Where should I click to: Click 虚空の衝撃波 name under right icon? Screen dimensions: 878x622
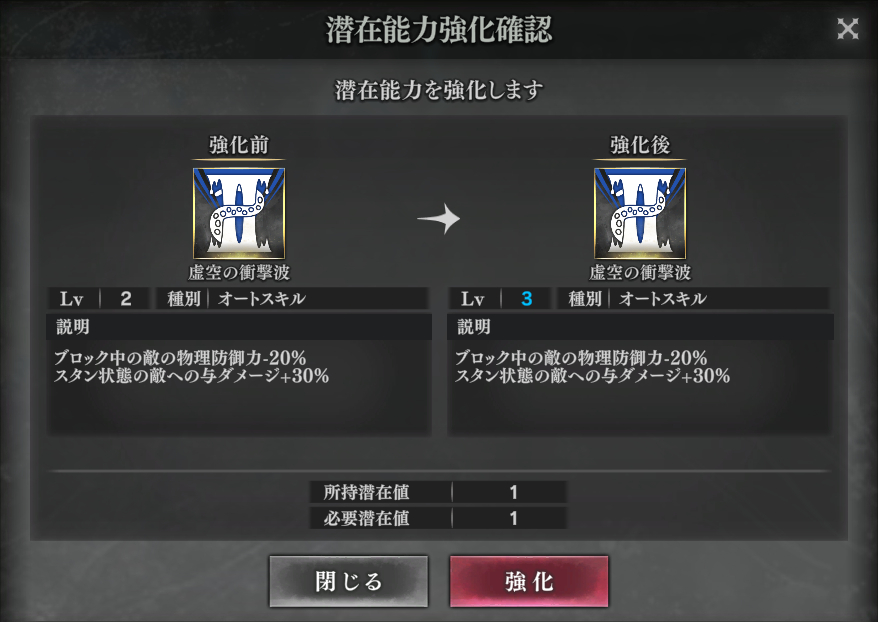[x=640, y=273]
